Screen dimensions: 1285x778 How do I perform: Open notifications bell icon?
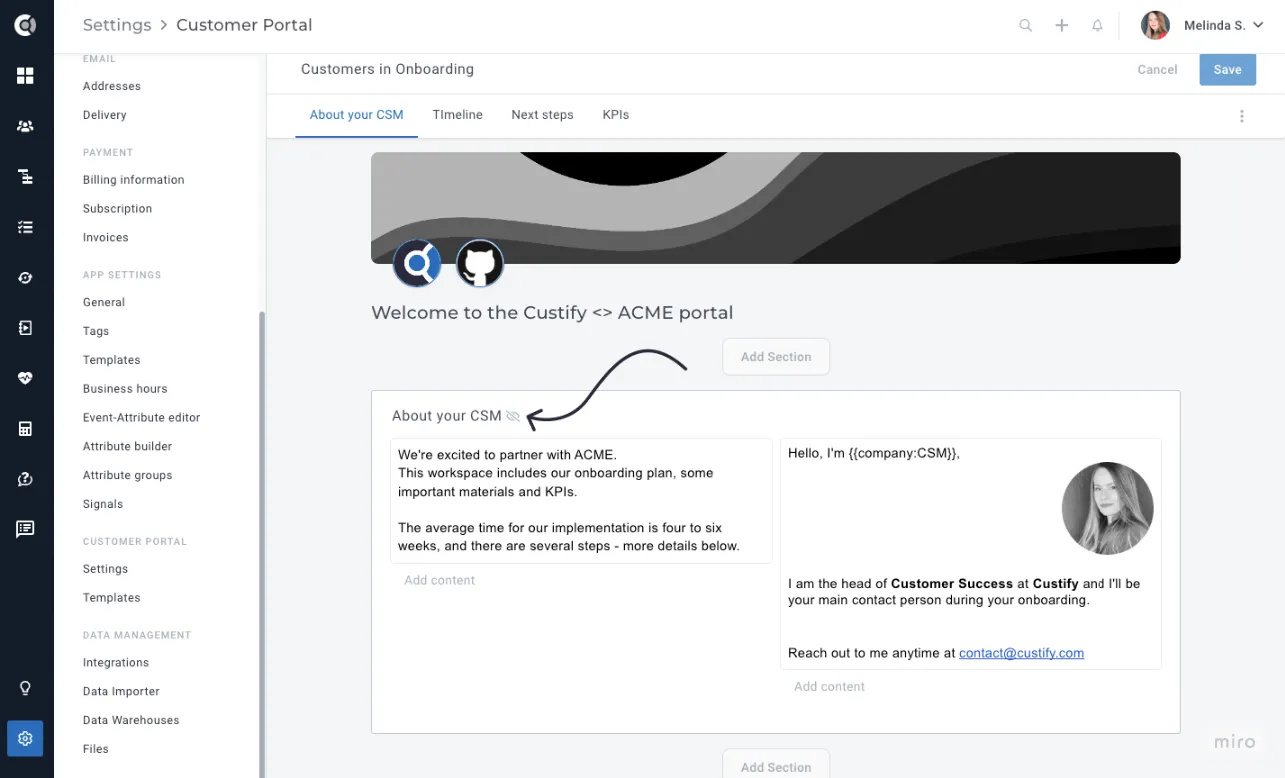coord(1097,26)
